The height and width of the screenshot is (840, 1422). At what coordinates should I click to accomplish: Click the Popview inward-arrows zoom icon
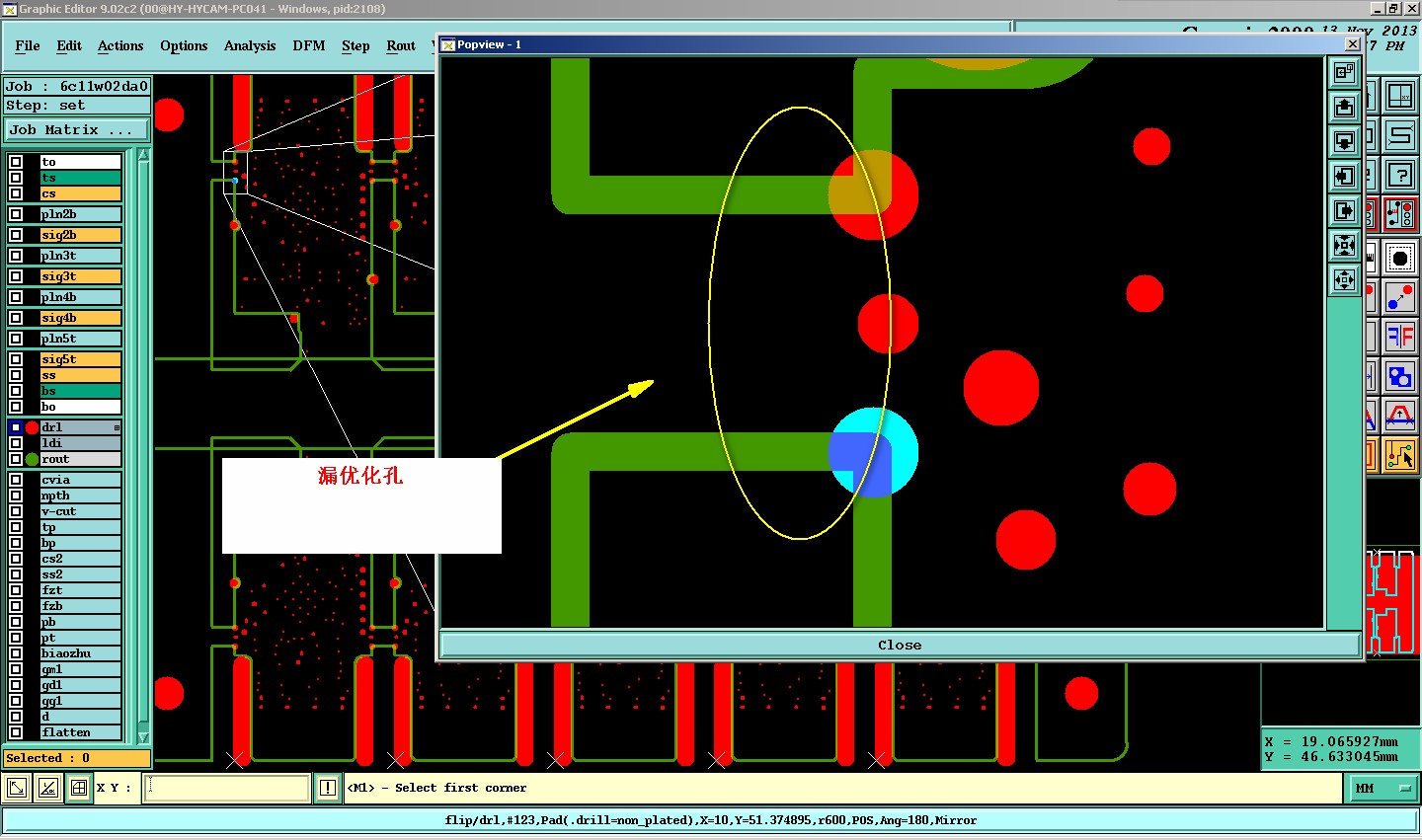click(1344, 245)
